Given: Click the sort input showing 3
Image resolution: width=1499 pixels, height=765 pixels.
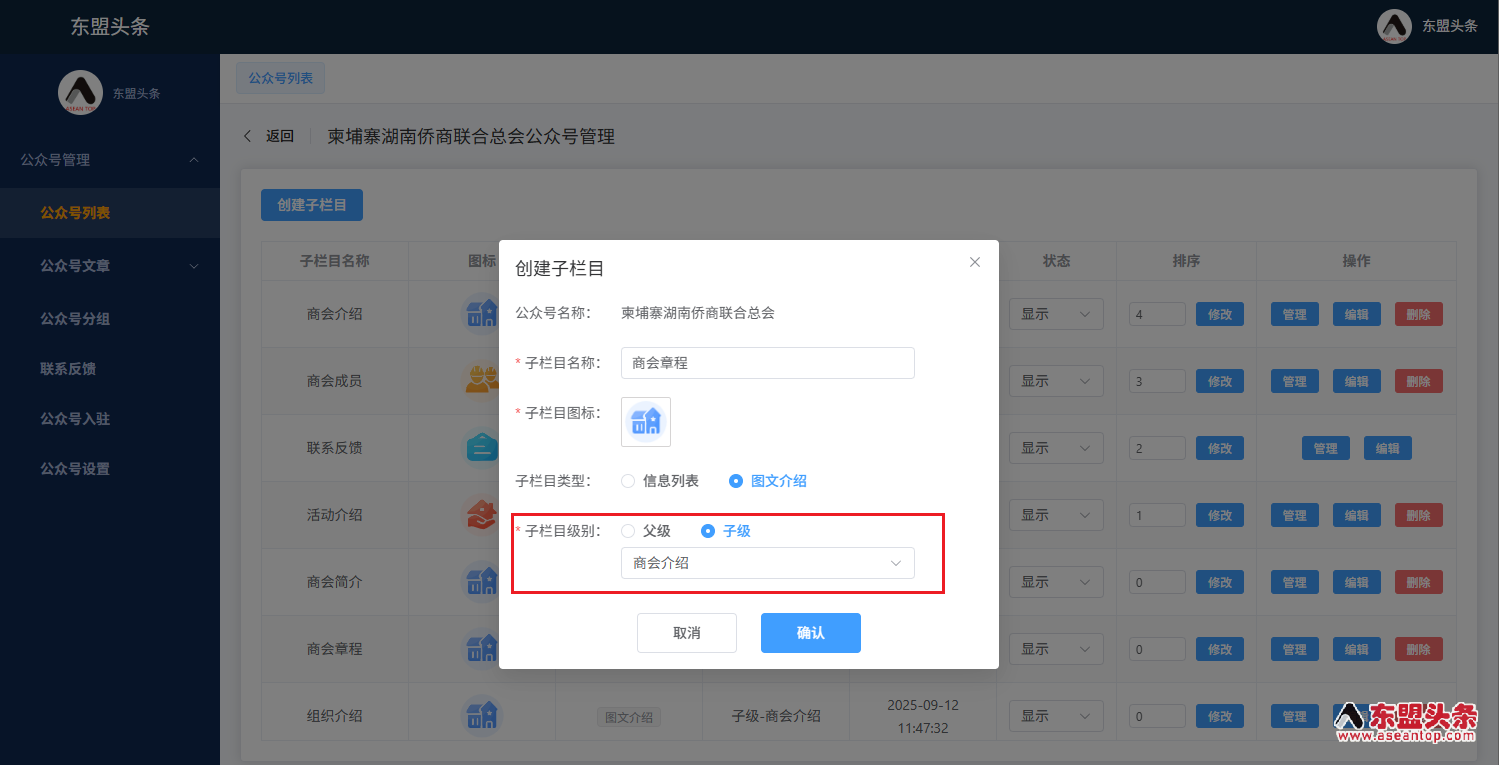Looking at the screenshot, I should (1157, 381).
